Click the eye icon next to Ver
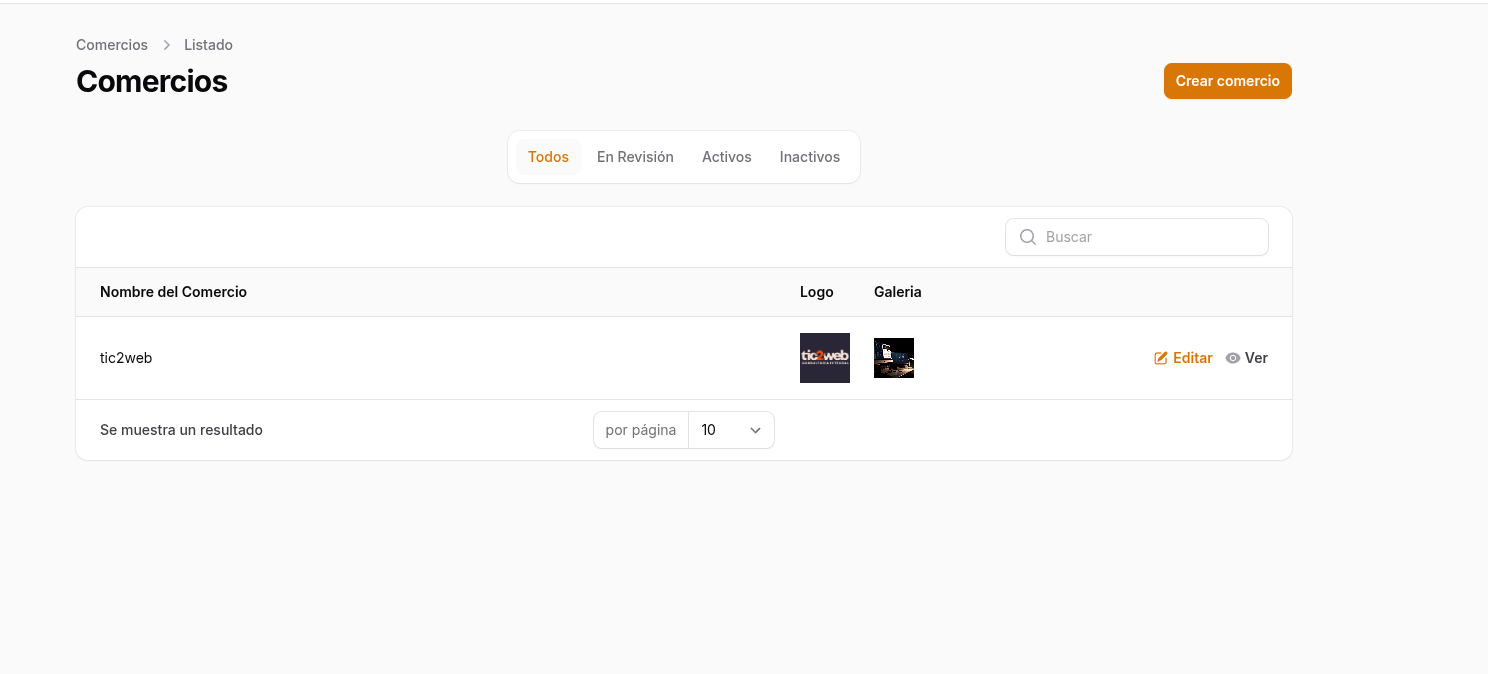Screen dimensions: 1488x674 click(1233, 358)
